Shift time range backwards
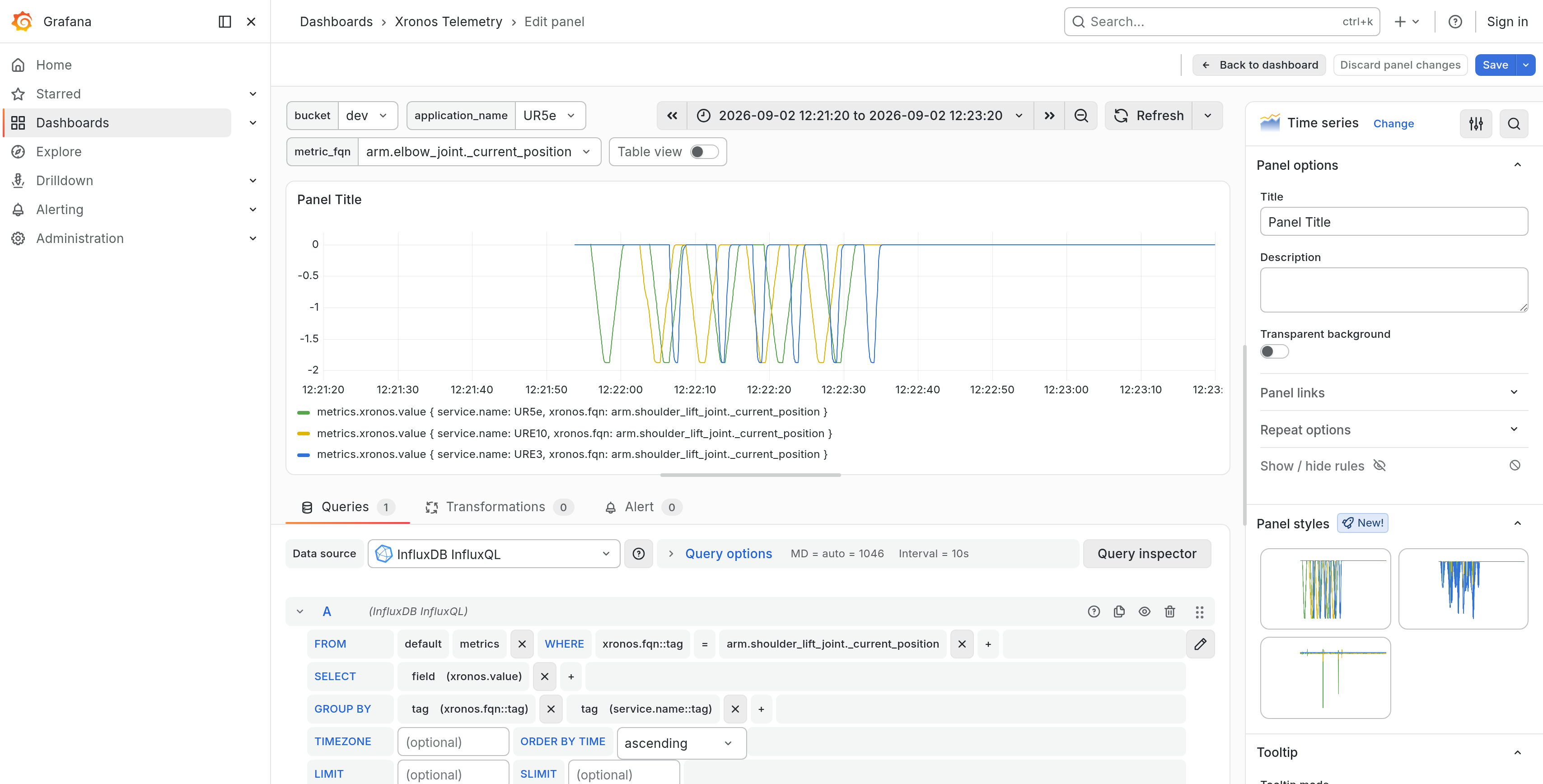1543x784 pixels. click(x=672, y=116)
